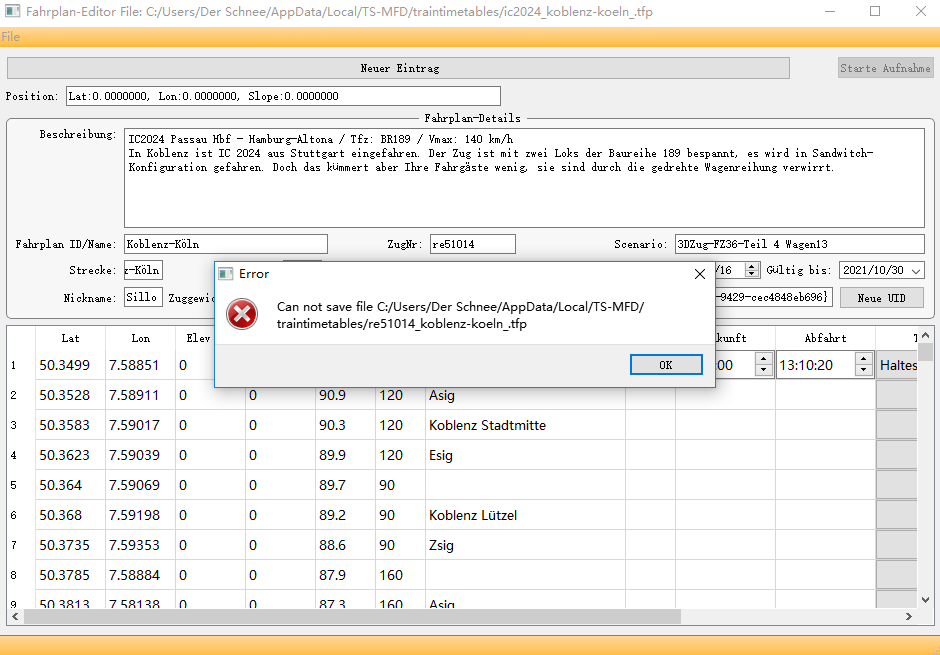
Task: Increase the Ankunft time with up arrow
Action: tap(763, 360)
